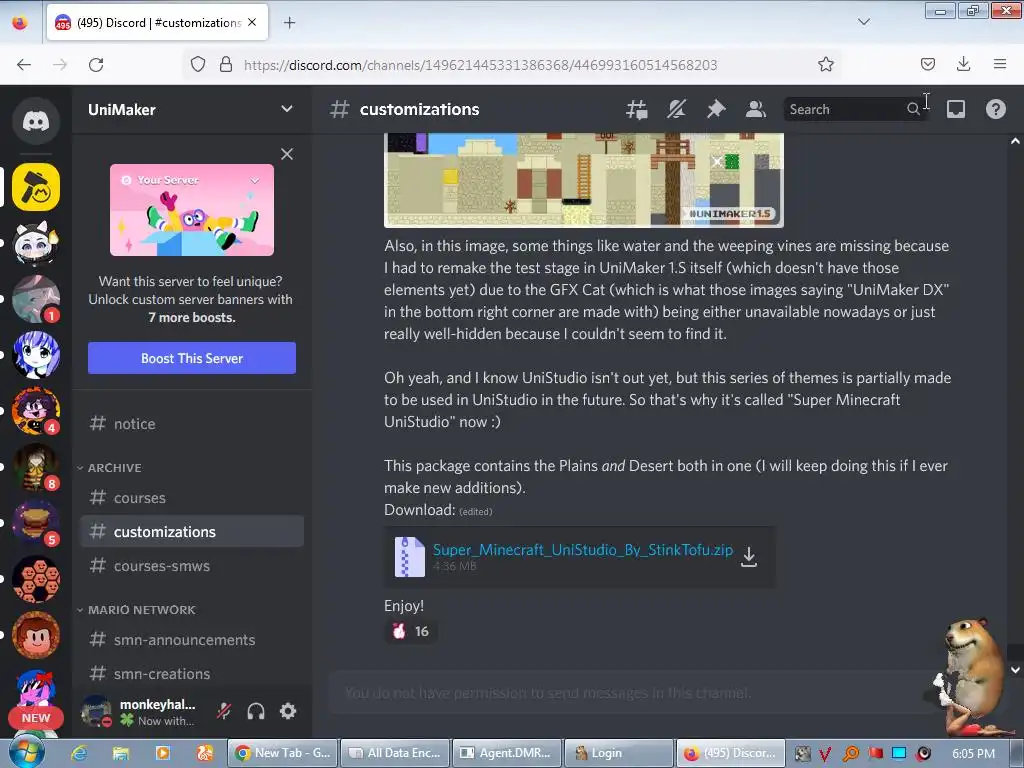
Task: Go back in Firefox
Action: point(24,65)
